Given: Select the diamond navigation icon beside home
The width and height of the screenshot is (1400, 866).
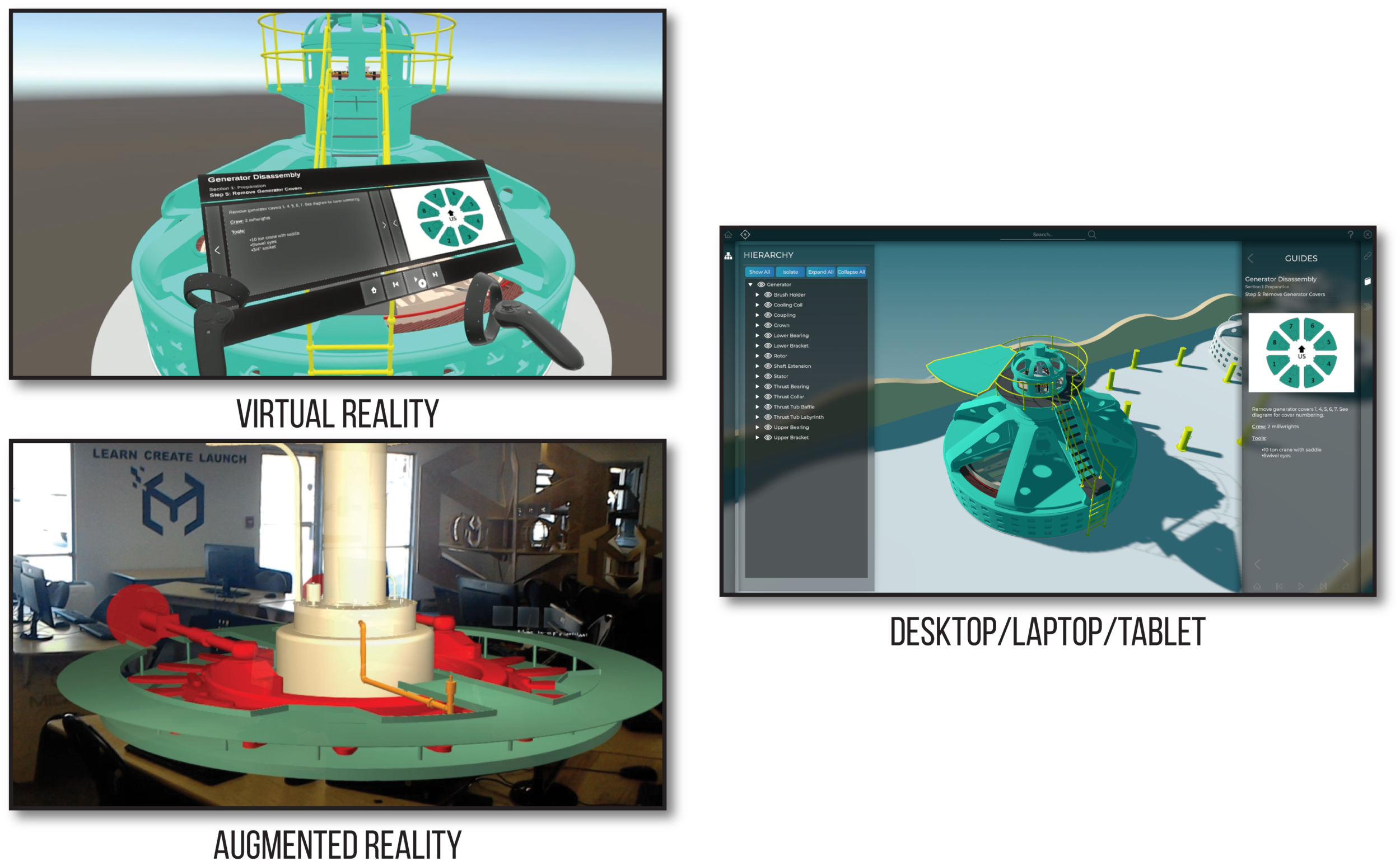Looking at the screenshot, I should [x=746, y=234].
